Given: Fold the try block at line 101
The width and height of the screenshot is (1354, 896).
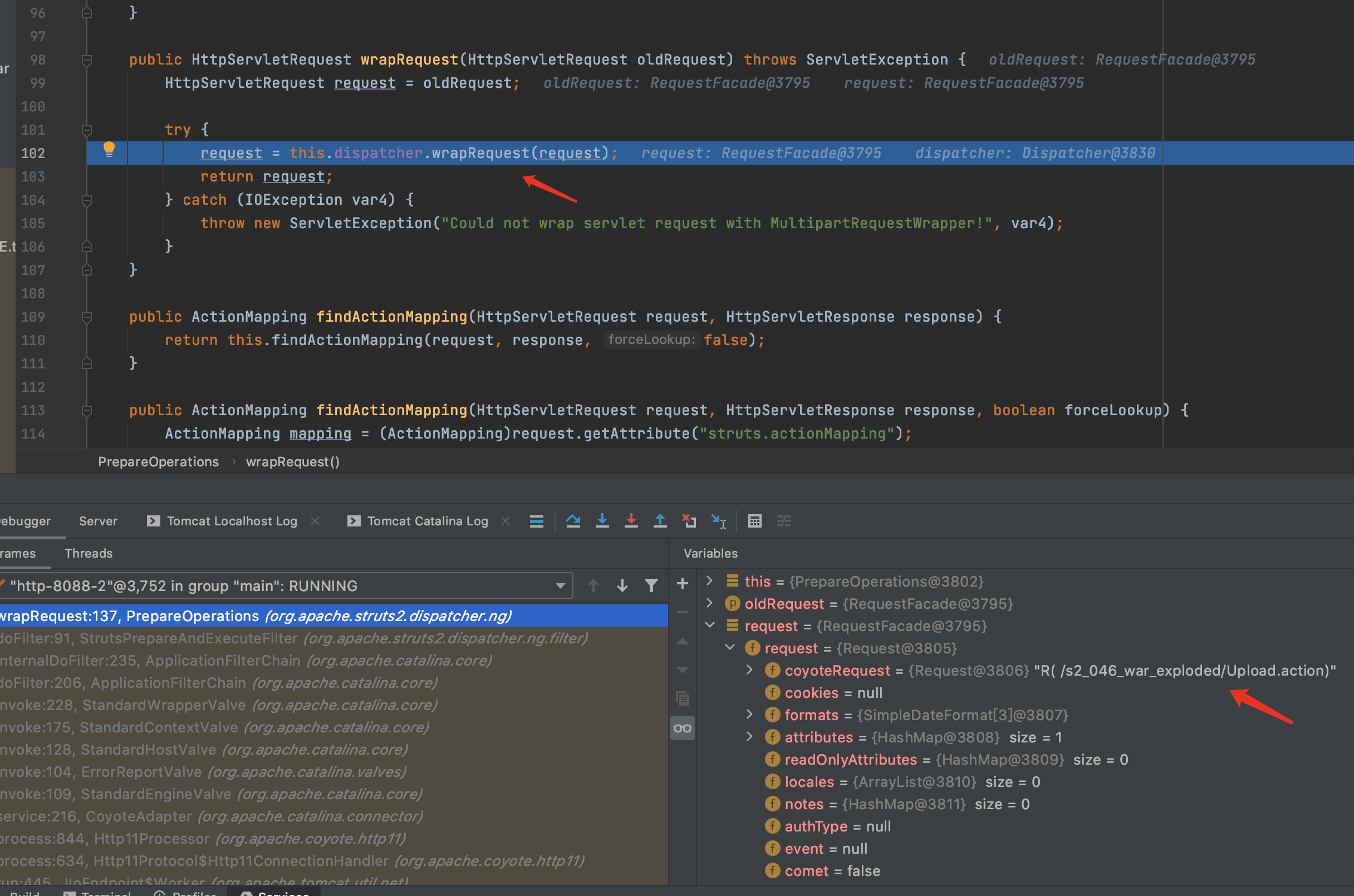Looking at the screenshot, I should click(x=87, y=130).
